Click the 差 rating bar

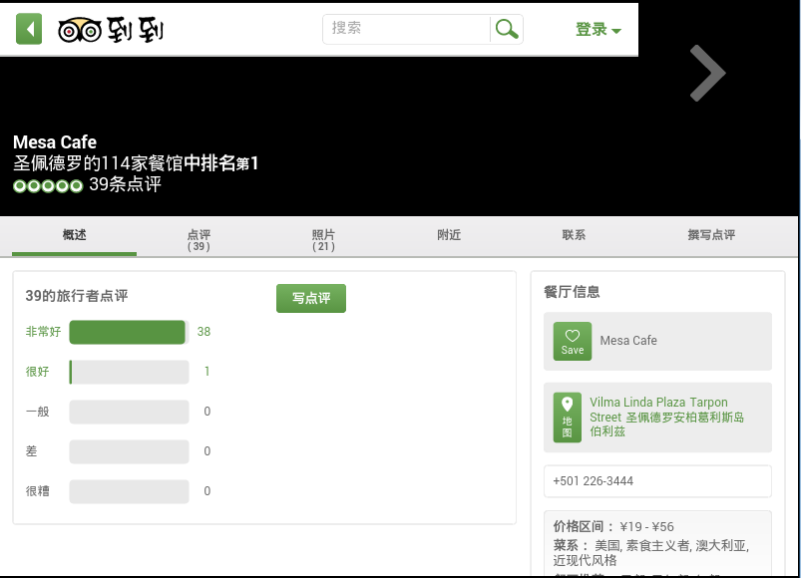tap(129, 452)
